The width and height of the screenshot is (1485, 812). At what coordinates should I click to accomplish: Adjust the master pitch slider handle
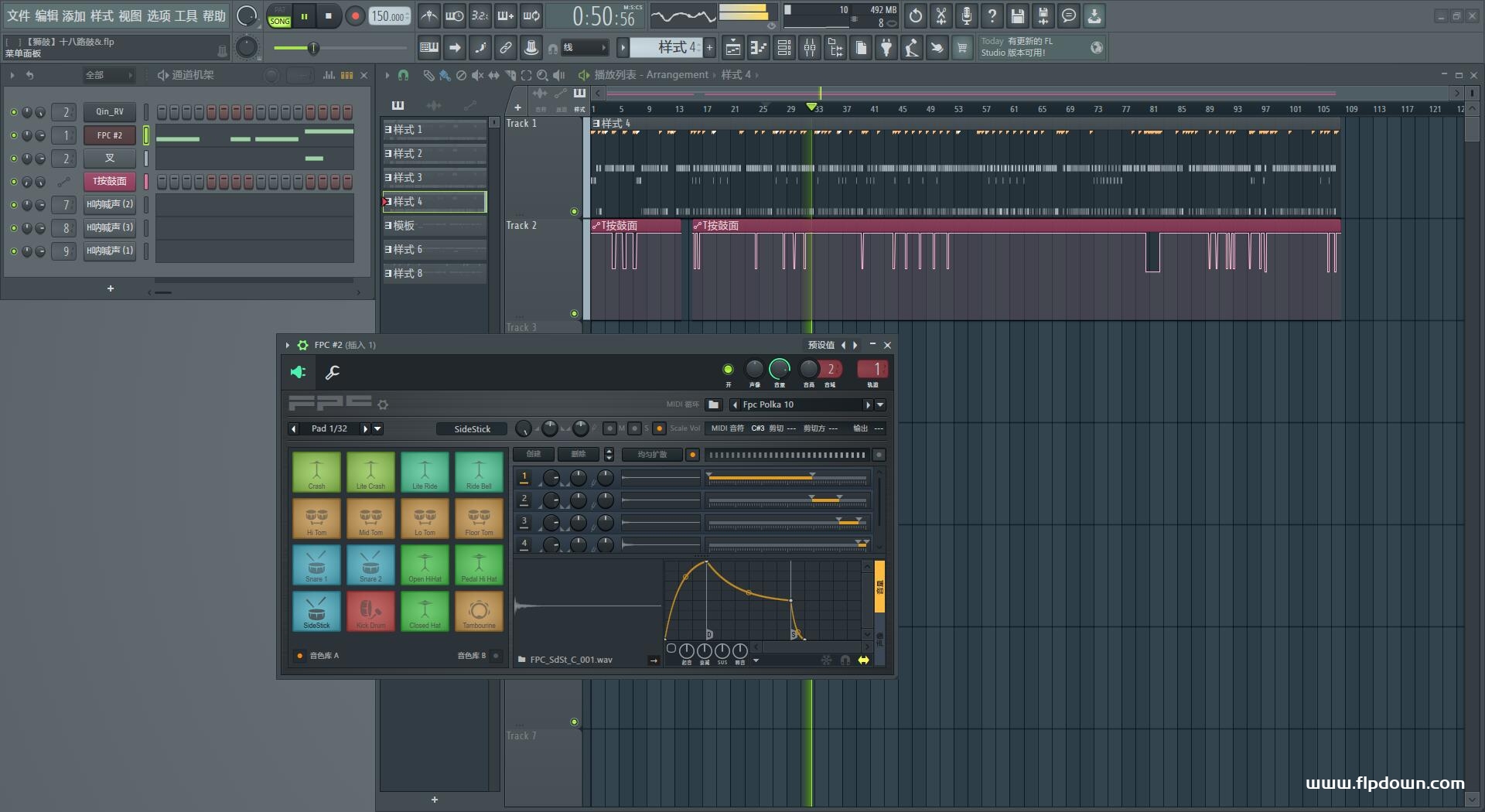coord(313,49)
